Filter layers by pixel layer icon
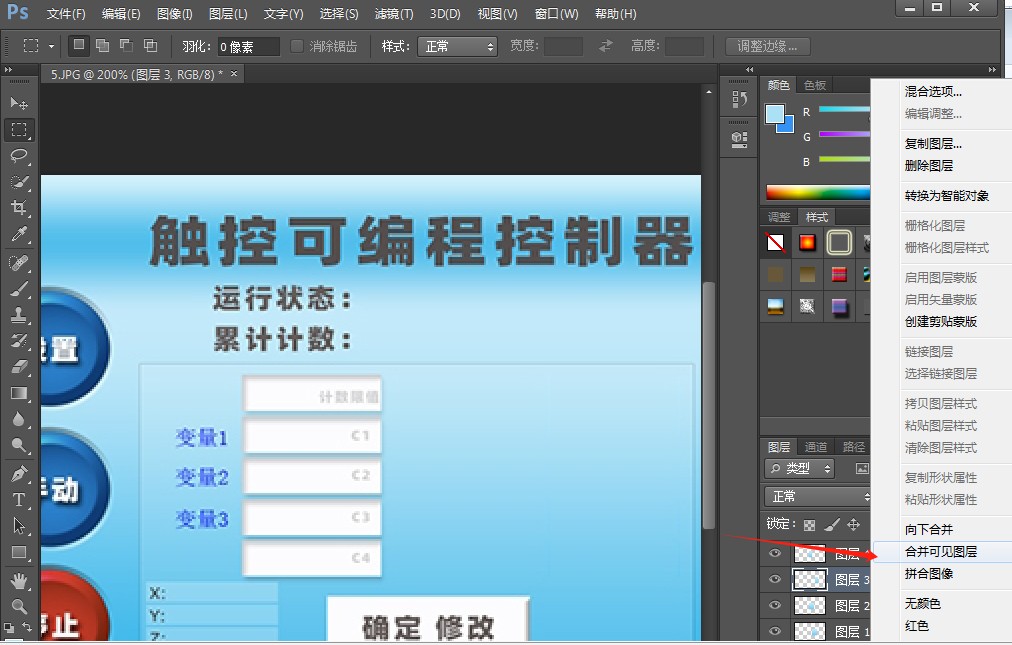This screenshot has height=645, width=1012. coord(862,469)
